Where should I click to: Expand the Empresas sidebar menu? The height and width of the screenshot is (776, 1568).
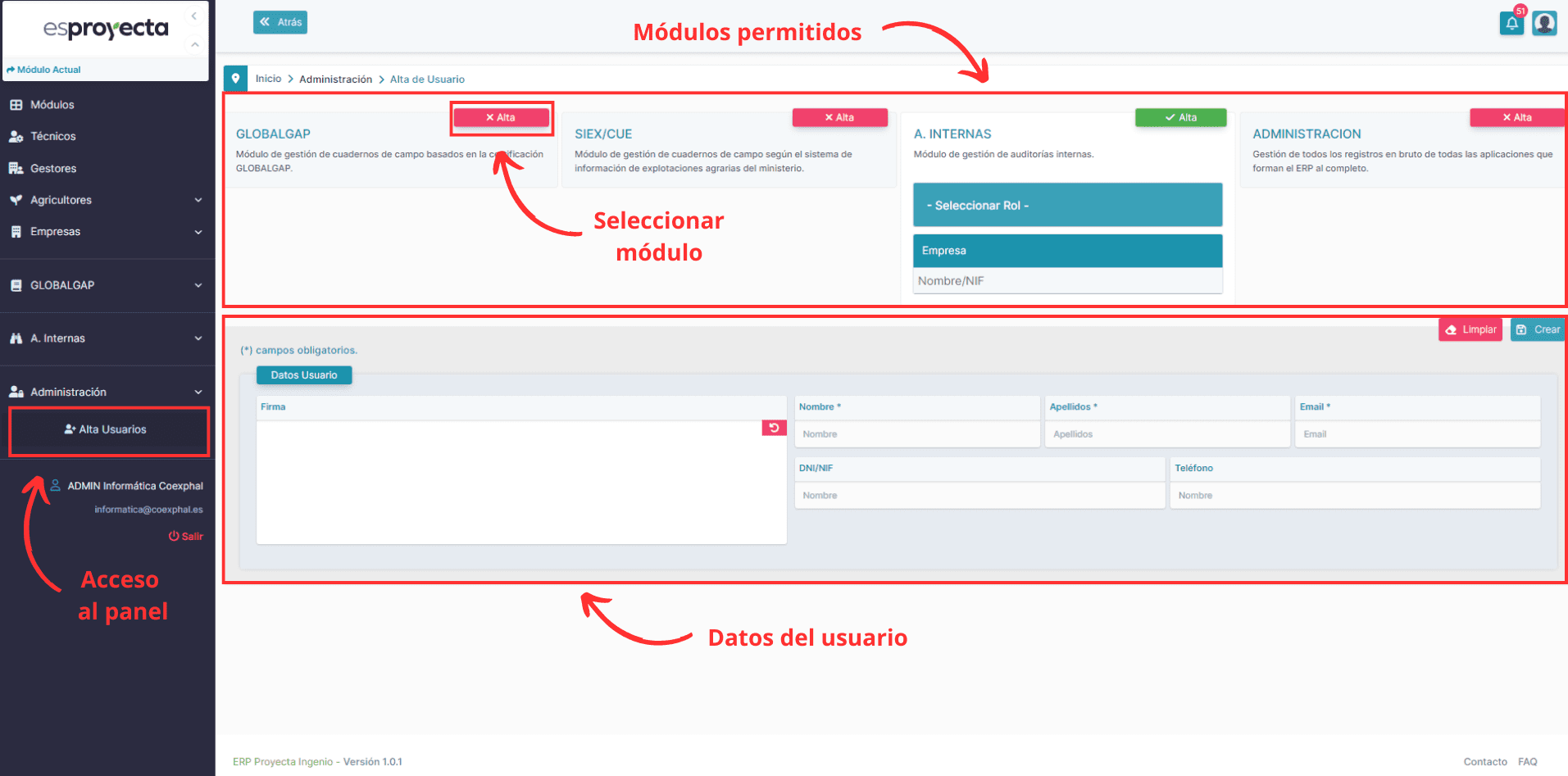point(198,232)
